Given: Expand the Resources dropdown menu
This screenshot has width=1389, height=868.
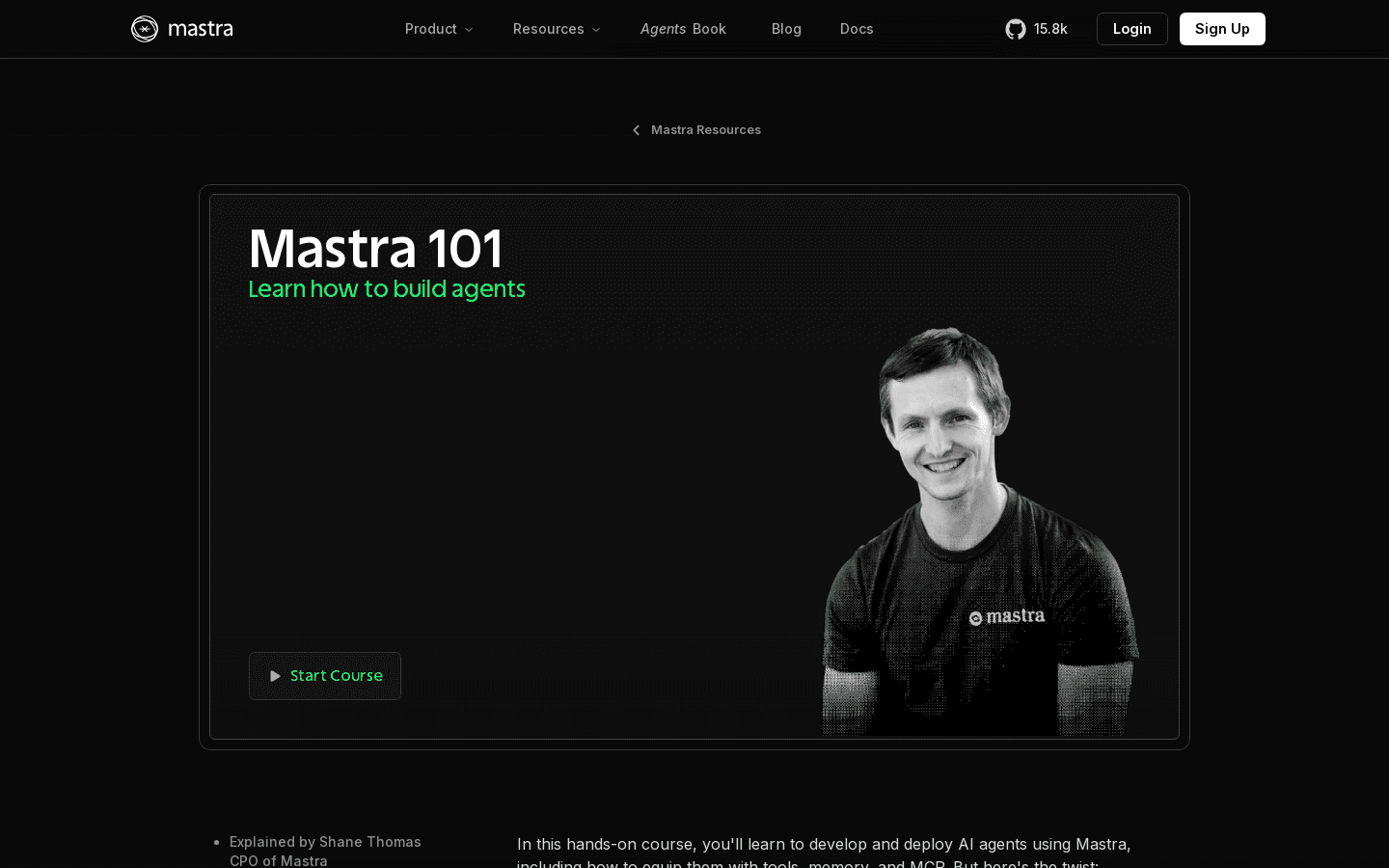Looking at the screenshot, I should [557, 29].
